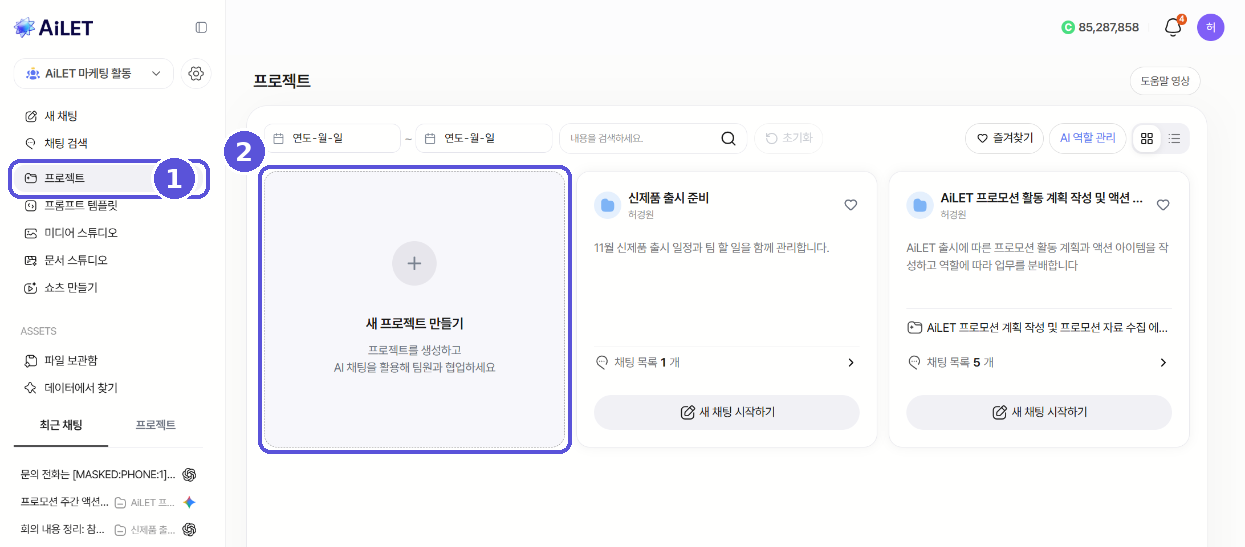Switch to the sidebar 프로젝트 tab

click(x=156, y=425)
